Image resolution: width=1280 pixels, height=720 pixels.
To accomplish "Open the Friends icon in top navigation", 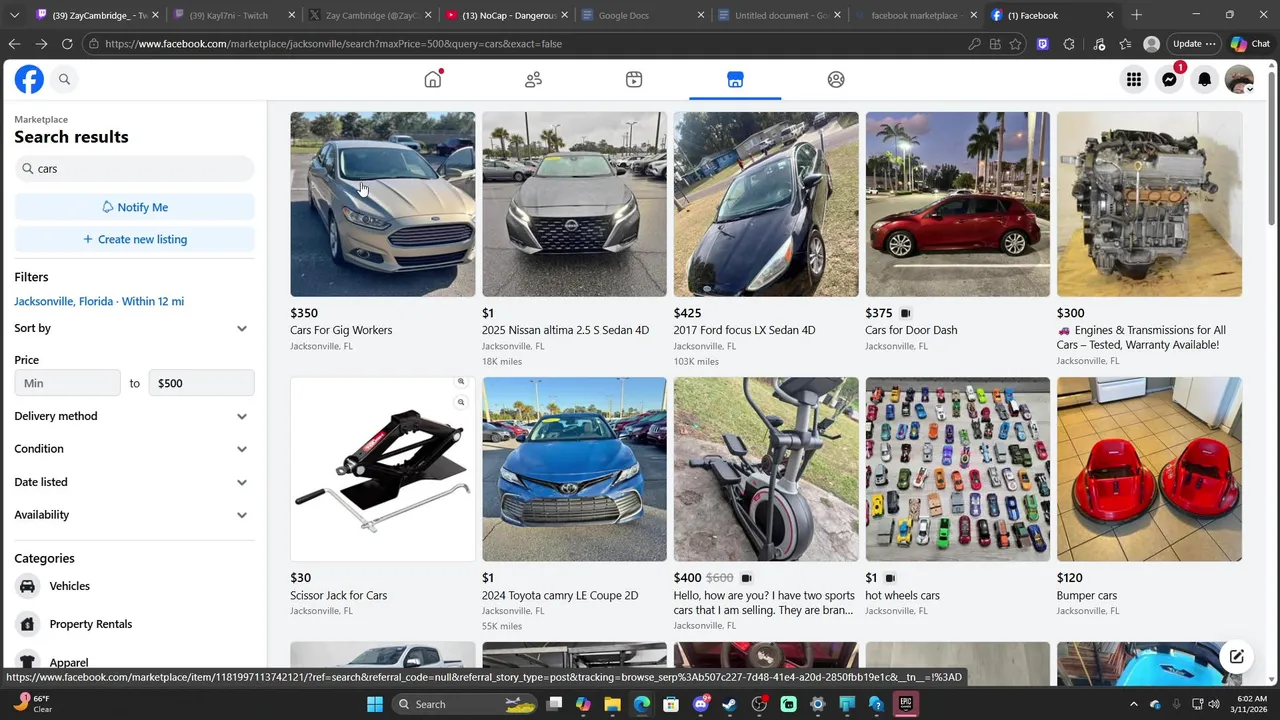I will tap(533, 79).
